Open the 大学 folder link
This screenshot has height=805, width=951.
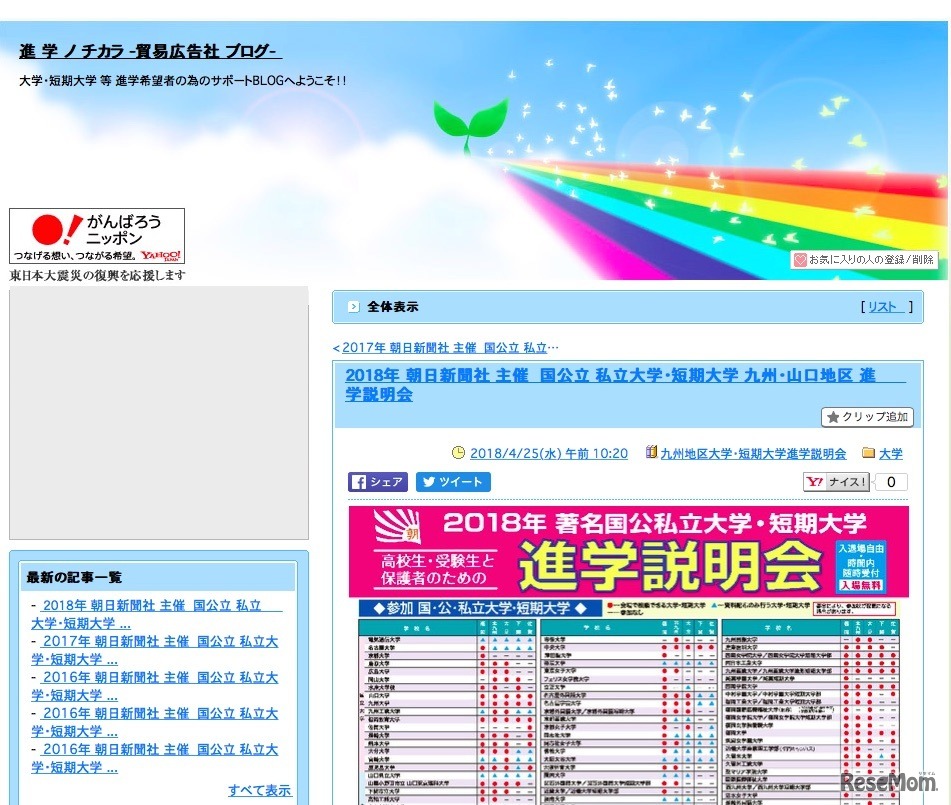[x=890, y=454]
